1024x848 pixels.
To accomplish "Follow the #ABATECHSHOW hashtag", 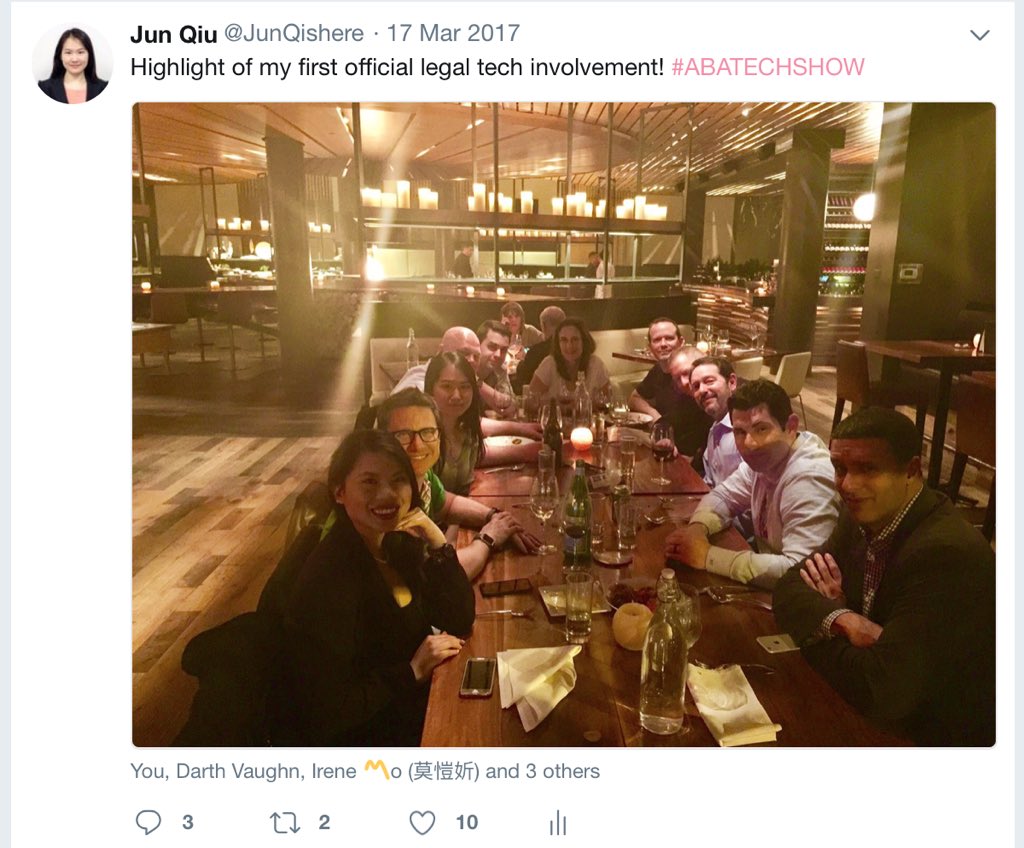I will point(768,67).
